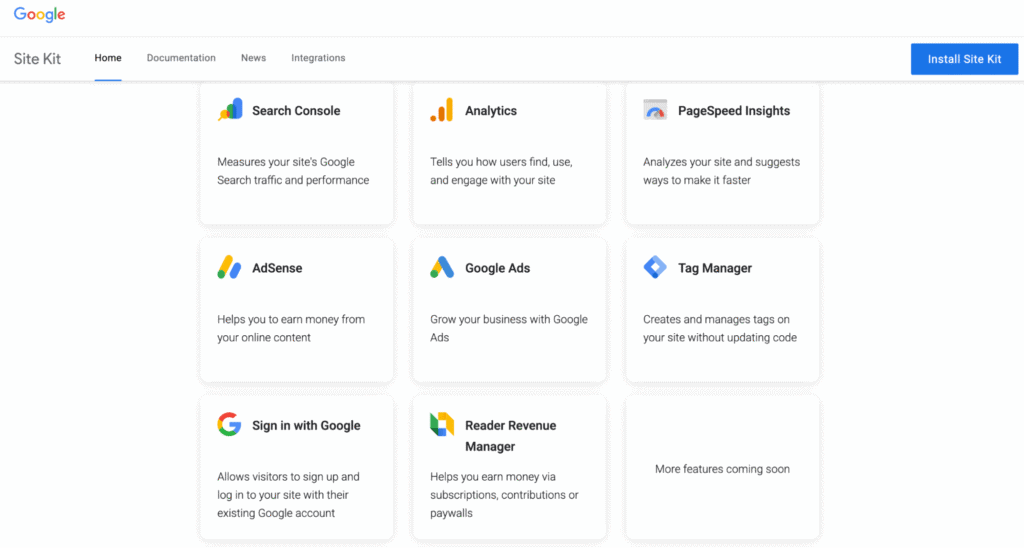This screenshot has height=548, width=1024.
Task: Click the Tag Manager diamond icon
Action: click(x=655, y=268)
